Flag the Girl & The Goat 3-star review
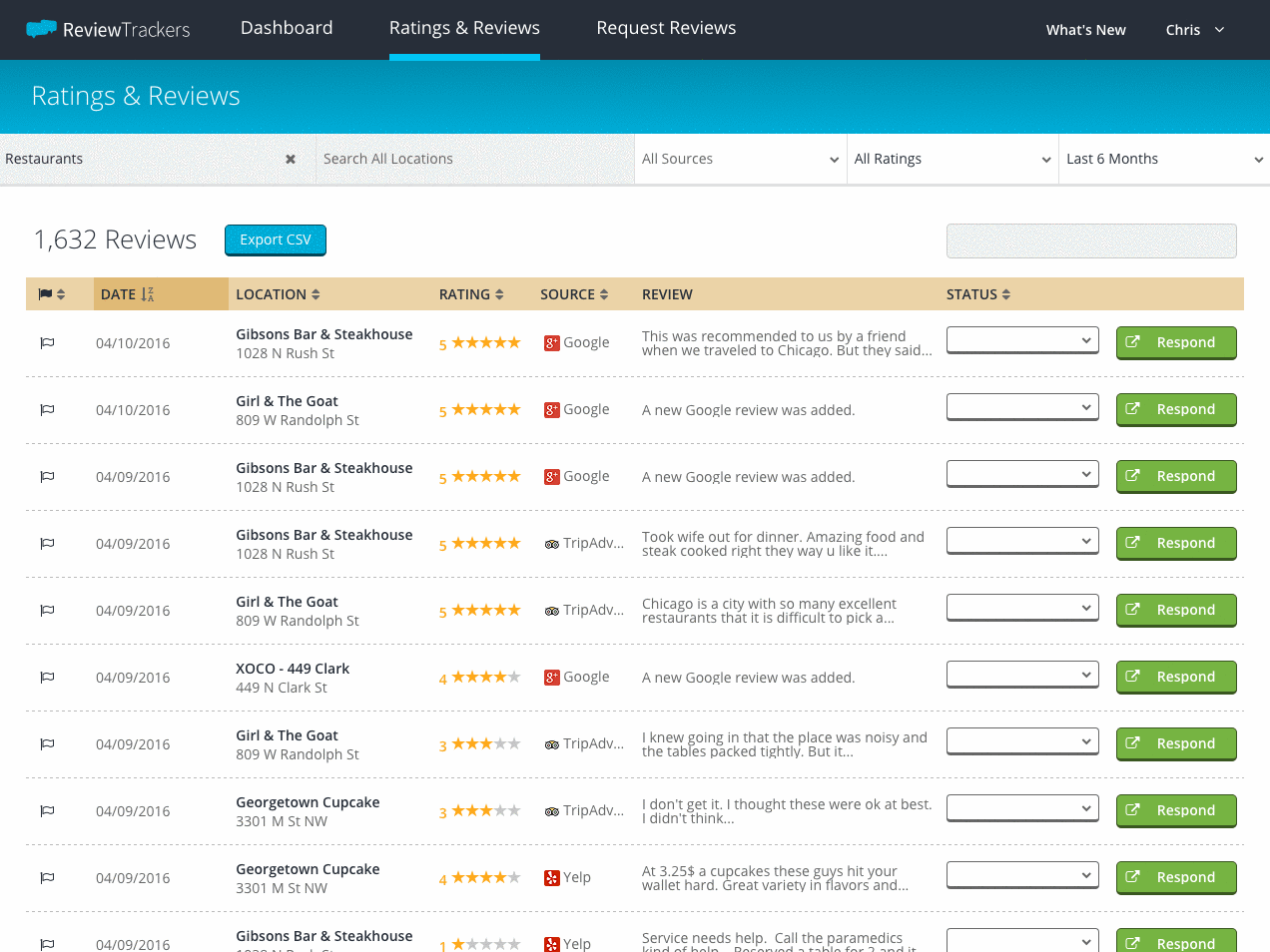 coord(47,743)
